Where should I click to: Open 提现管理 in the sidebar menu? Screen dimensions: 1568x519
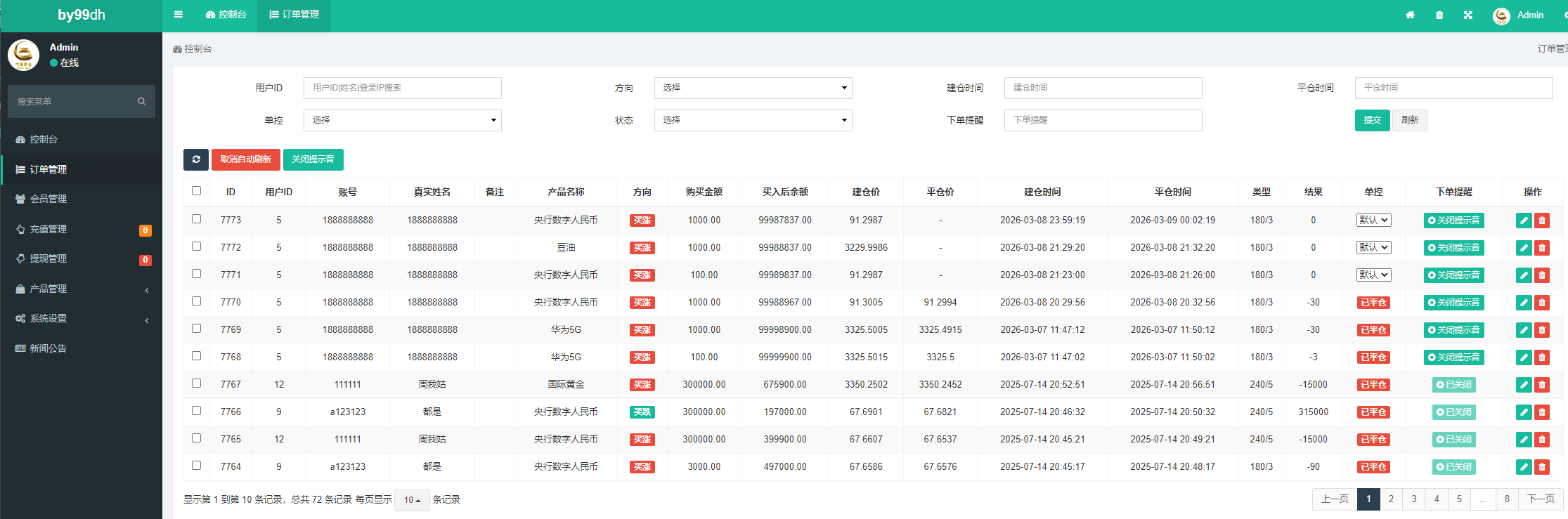pyautogui.click(x=82, y=258)
